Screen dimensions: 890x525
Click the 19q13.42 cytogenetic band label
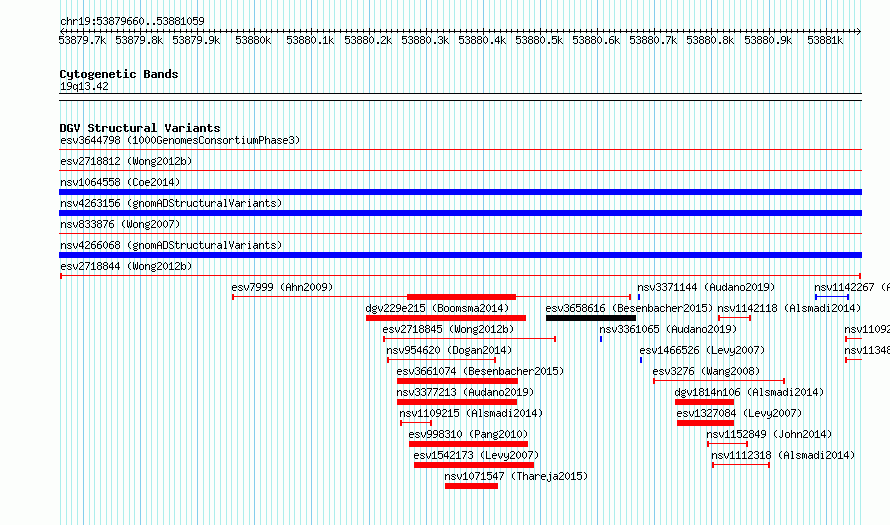(84, 86)
